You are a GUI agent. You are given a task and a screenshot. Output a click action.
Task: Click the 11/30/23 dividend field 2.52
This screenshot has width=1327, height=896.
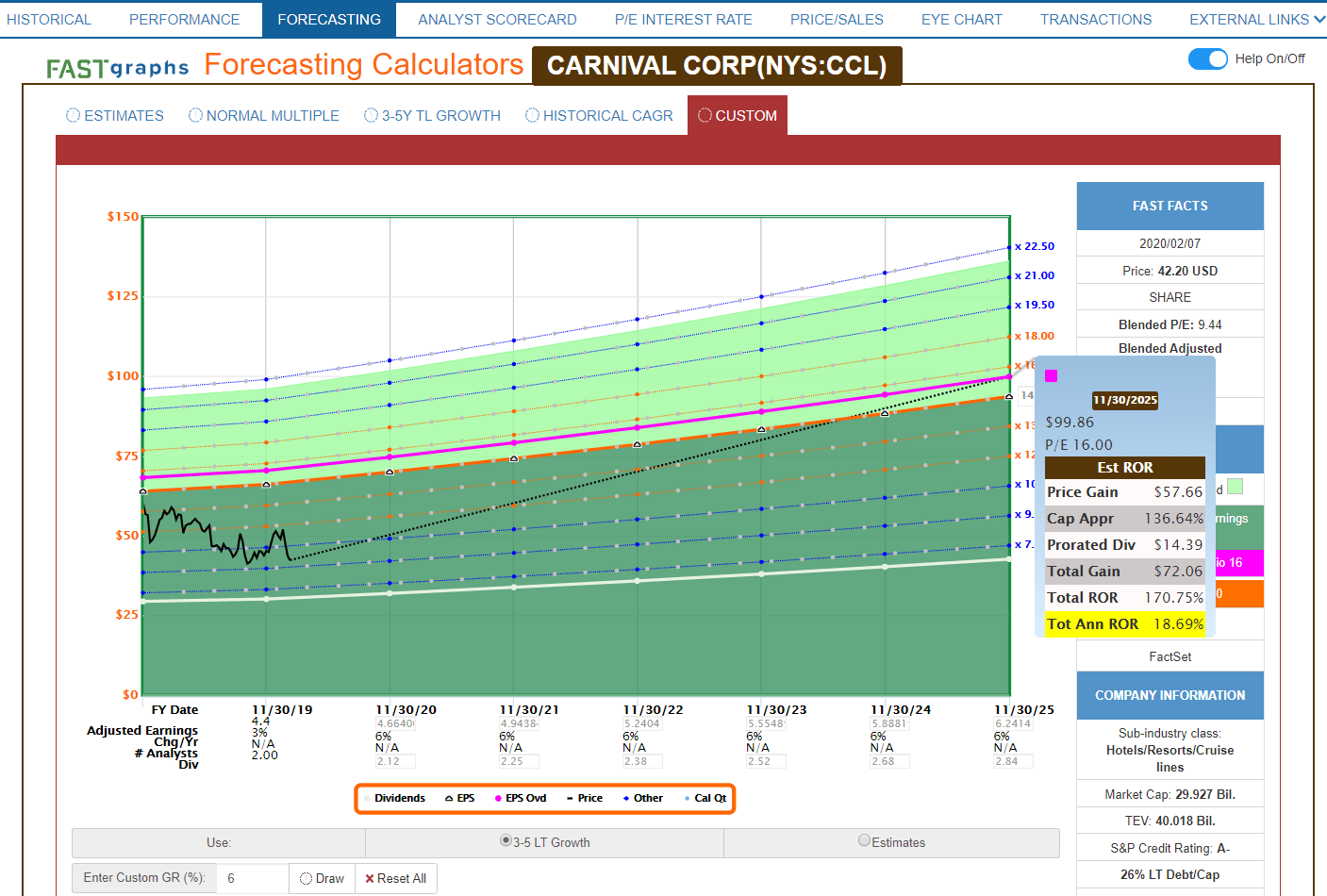[x=766, y=761]
